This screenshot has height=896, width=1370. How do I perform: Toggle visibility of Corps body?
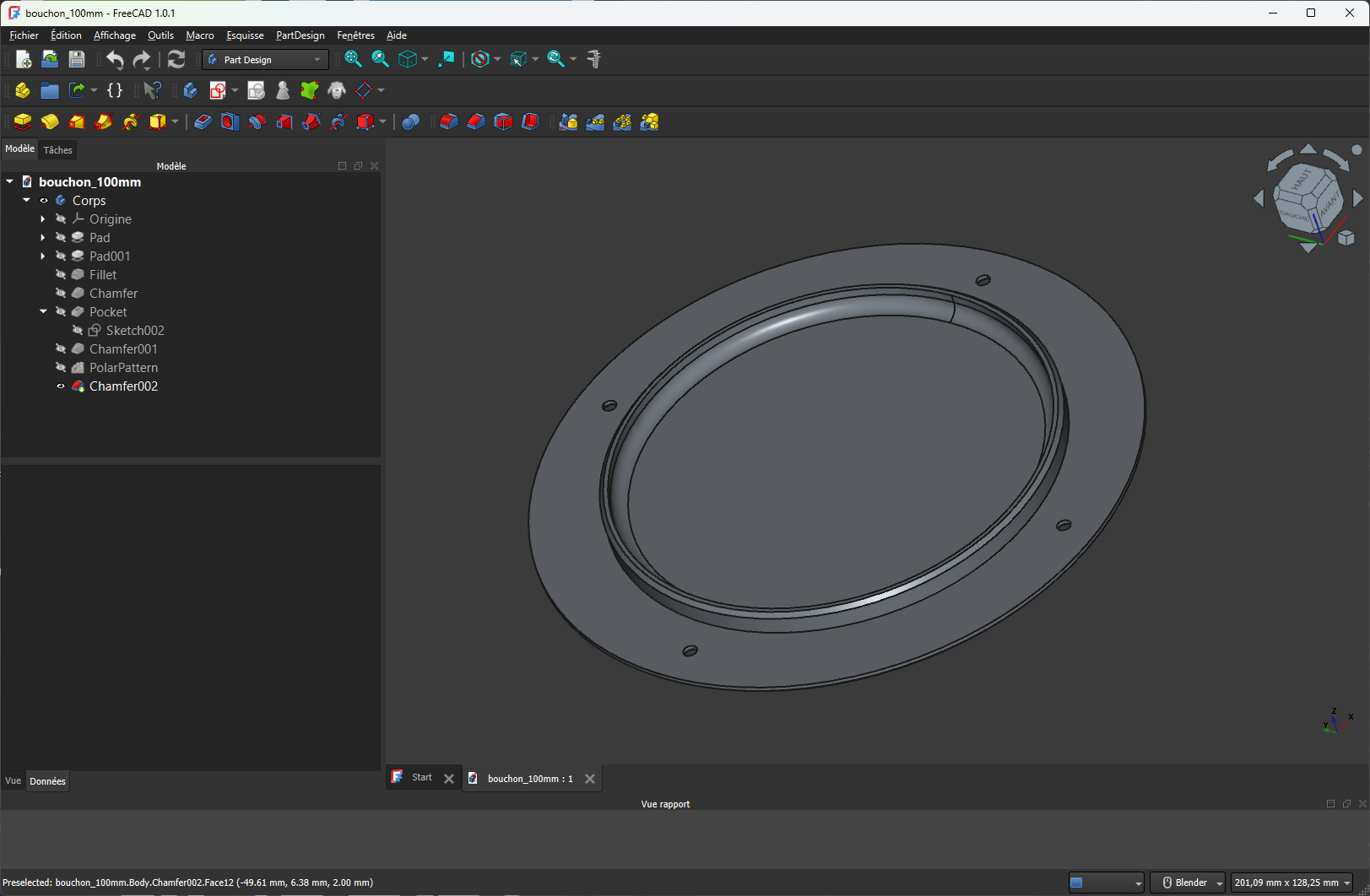pyautogui.click(x=44, y=201)
